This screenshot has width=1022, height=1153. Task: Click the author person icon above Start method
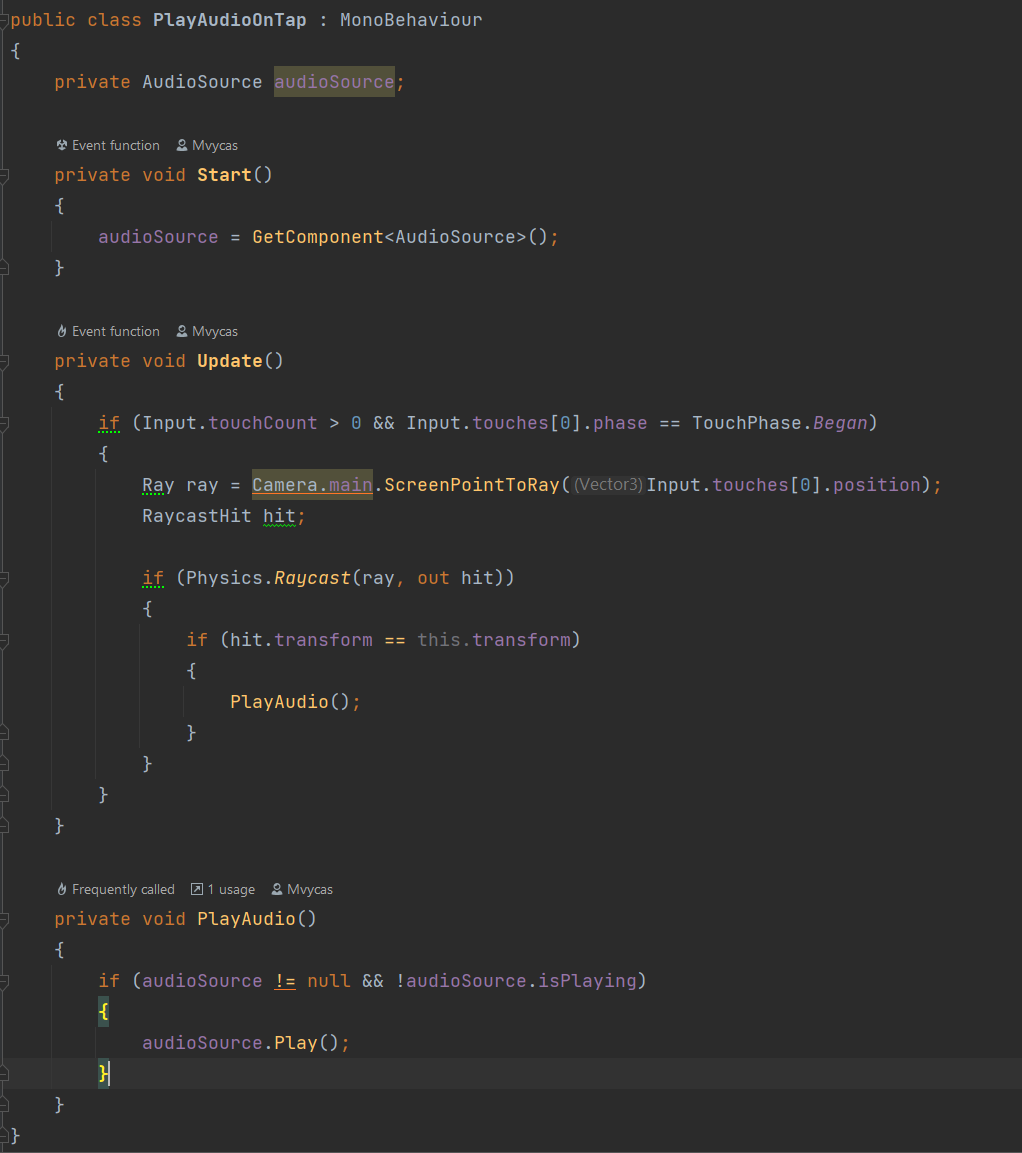click(x=182, y=145)
